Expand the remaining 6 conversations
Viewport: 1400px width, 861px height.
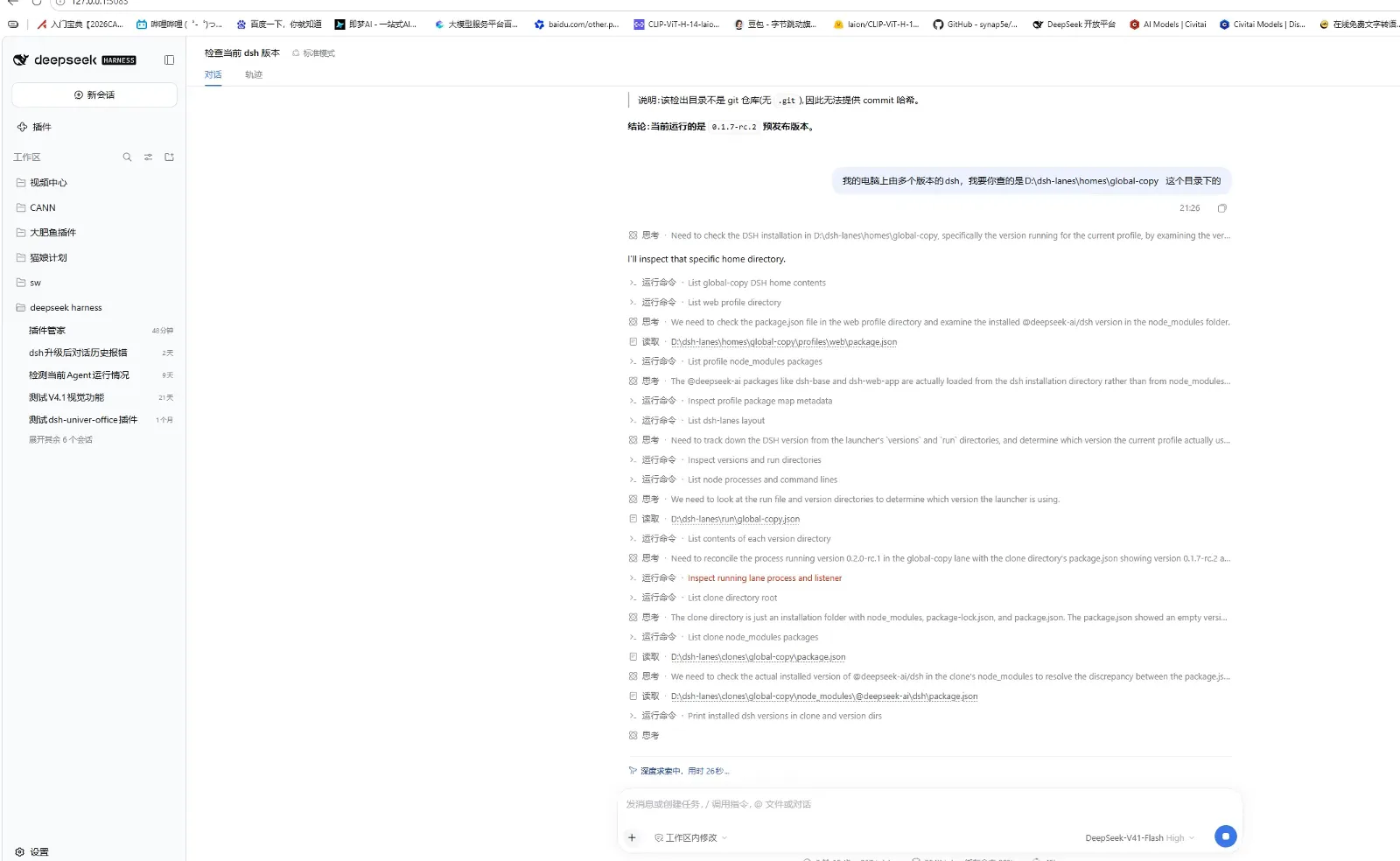point(60,440)
